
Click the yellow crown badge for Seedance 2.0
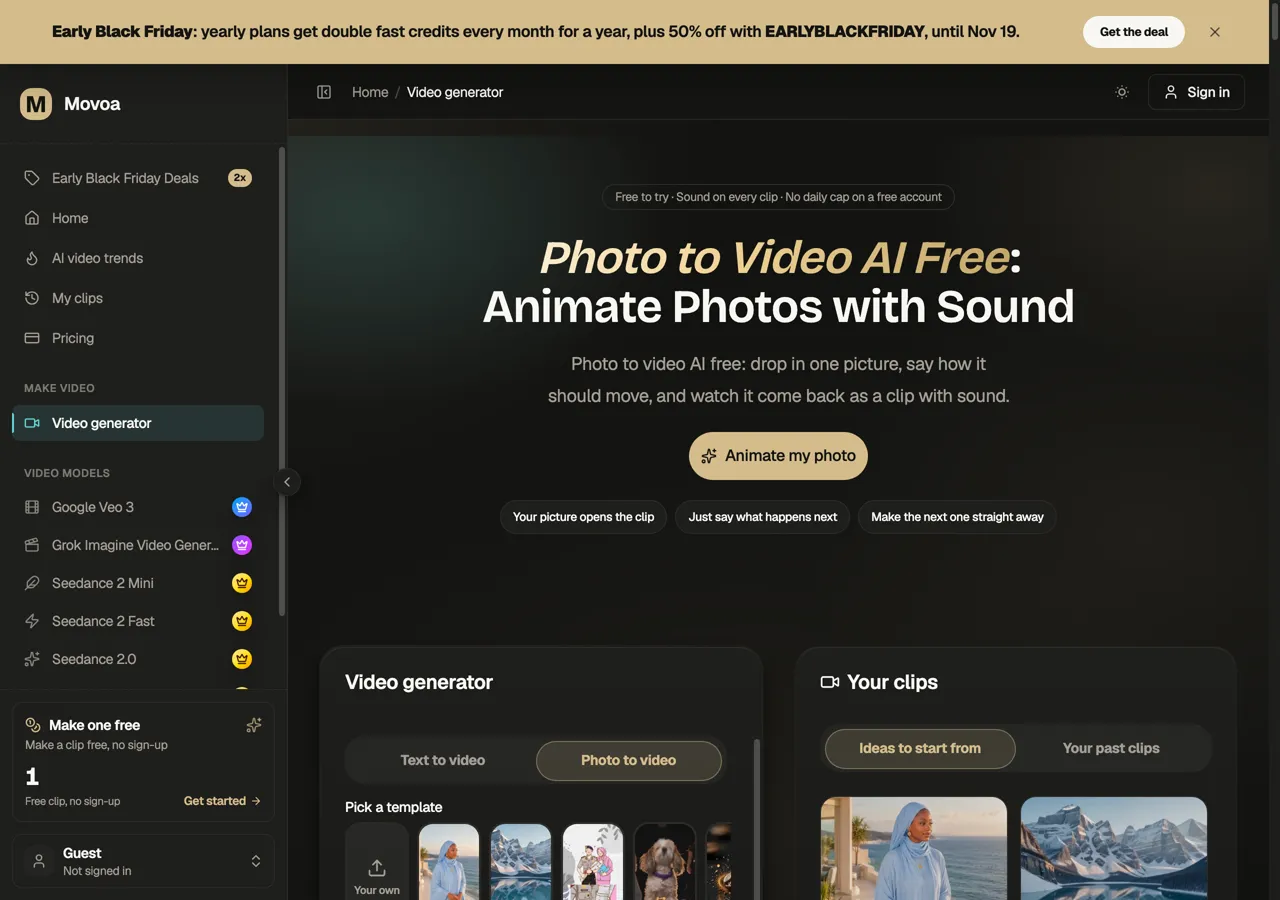[242, 659]
